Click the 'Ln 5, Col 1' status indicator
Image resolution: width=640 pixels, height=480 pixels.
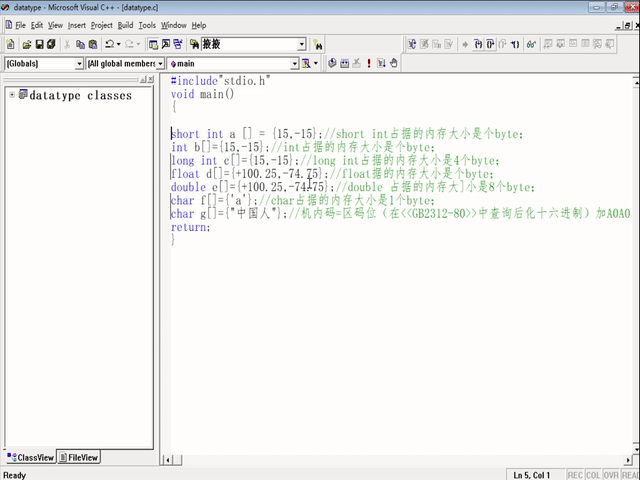(x=532, y=475)
